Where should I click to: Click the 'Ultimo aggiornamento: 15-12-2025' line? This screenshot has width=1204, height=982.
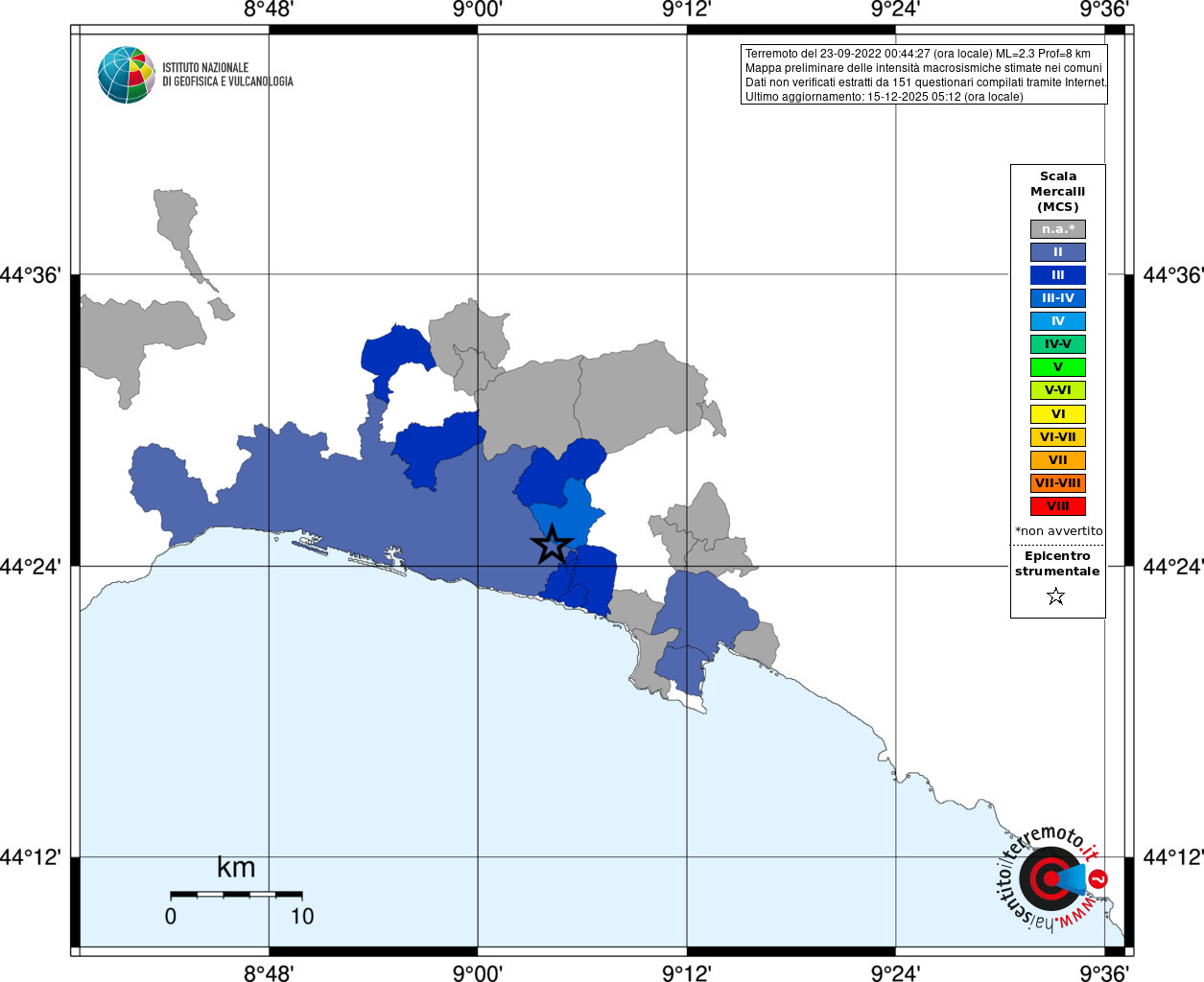pos(885,97)
